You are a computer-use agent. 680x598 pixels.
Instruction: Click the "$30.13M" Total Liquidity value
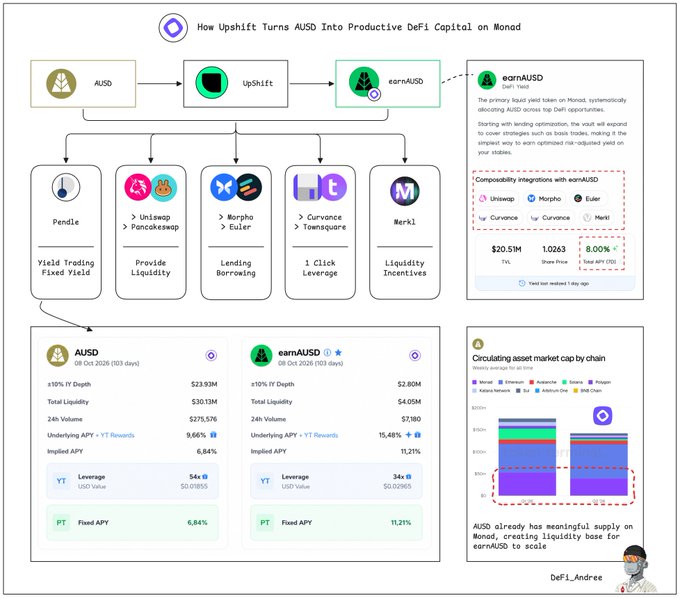click(204, 402)
